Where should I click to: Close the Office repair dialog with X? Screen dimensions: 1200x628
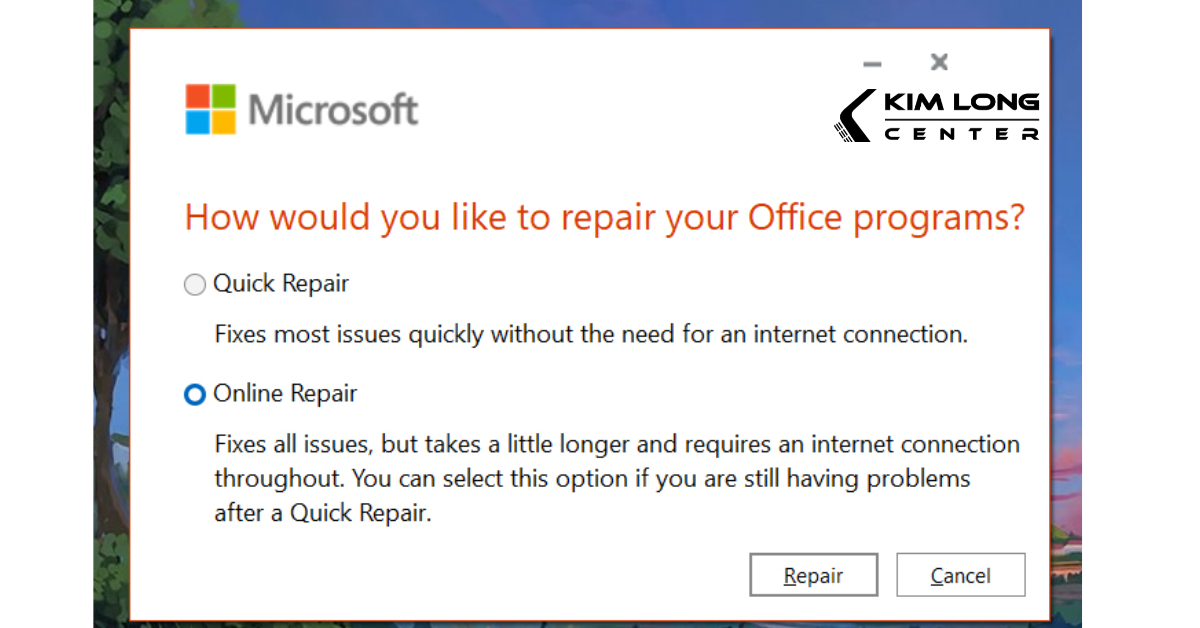(939, 63)
